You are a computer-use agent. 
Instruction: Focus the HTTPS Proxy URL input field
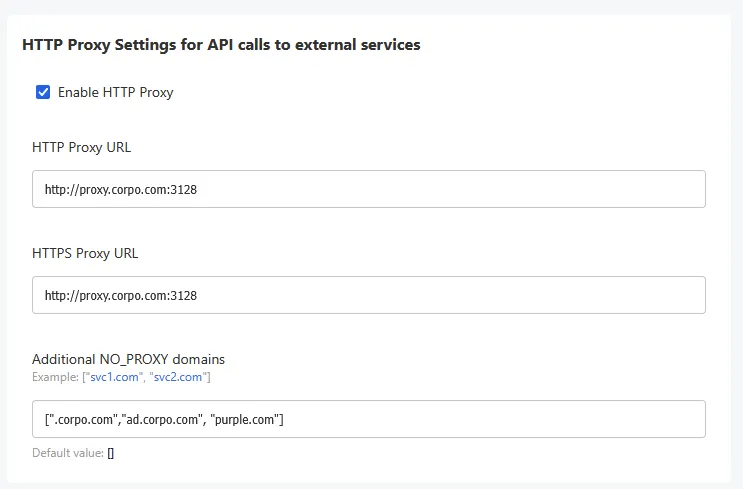coord(369,295)
